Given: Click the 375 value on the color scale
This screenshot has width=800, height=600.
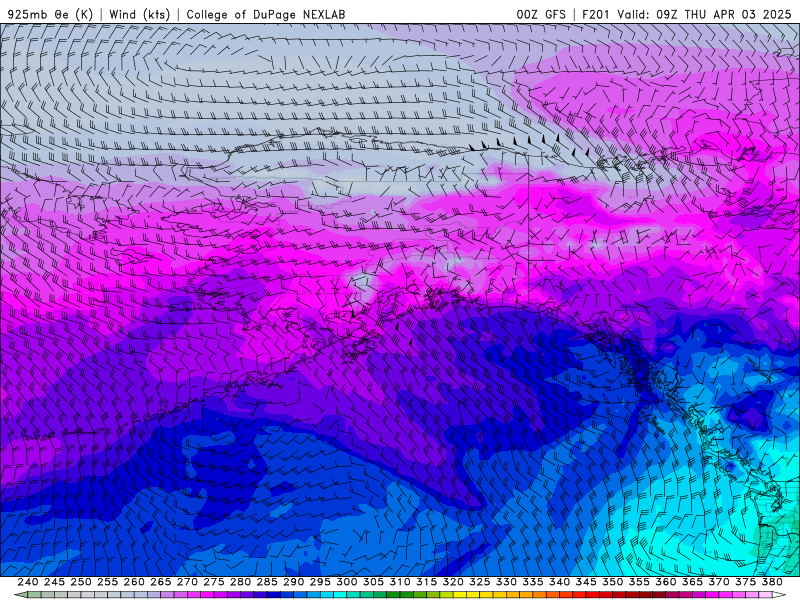Looking at the screenshot, I should [745, 582].
